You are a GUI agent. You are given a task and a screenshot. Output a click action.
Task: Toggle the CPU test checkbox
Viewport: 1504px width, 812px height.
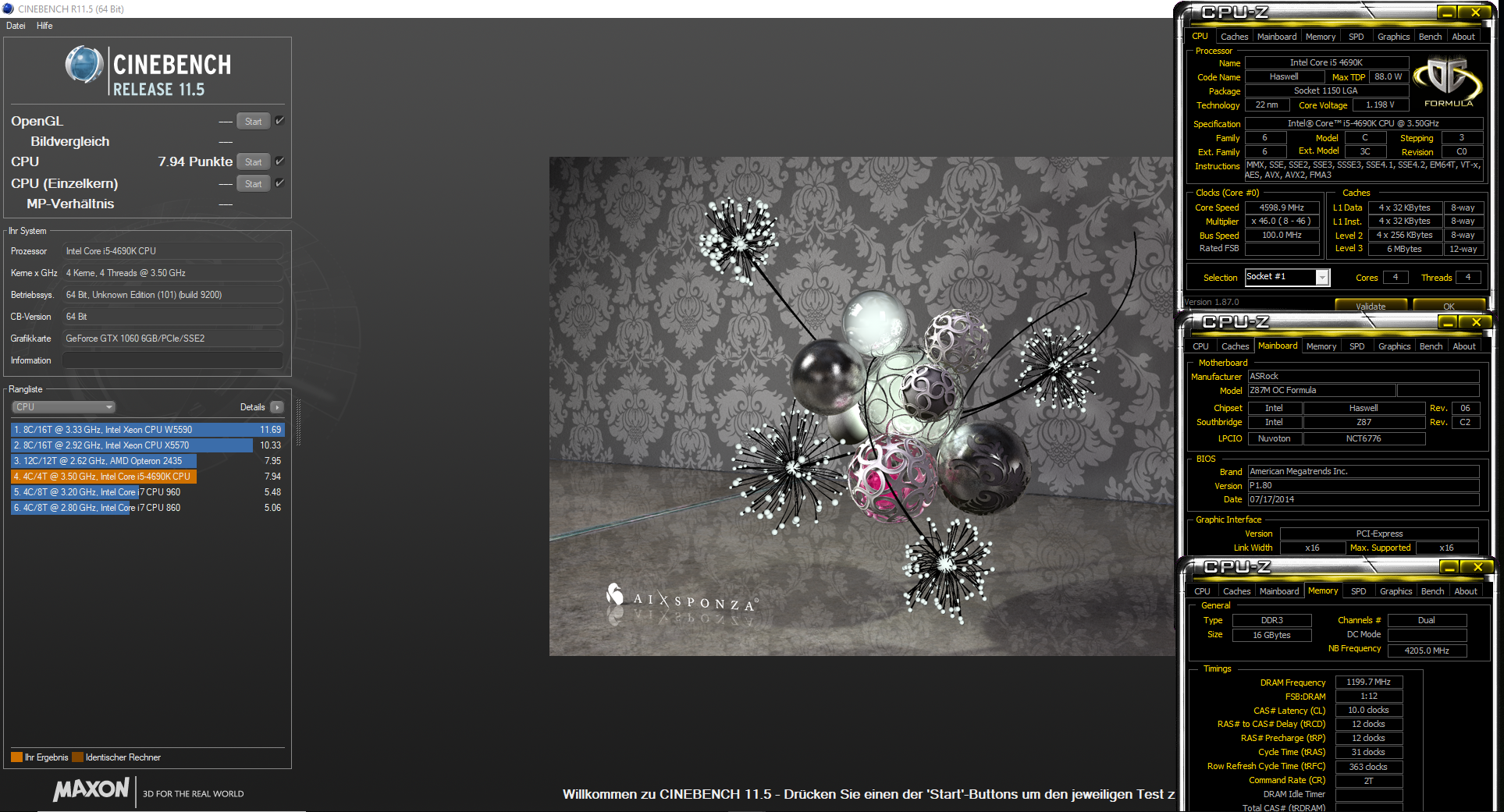[x=279, y=161]
